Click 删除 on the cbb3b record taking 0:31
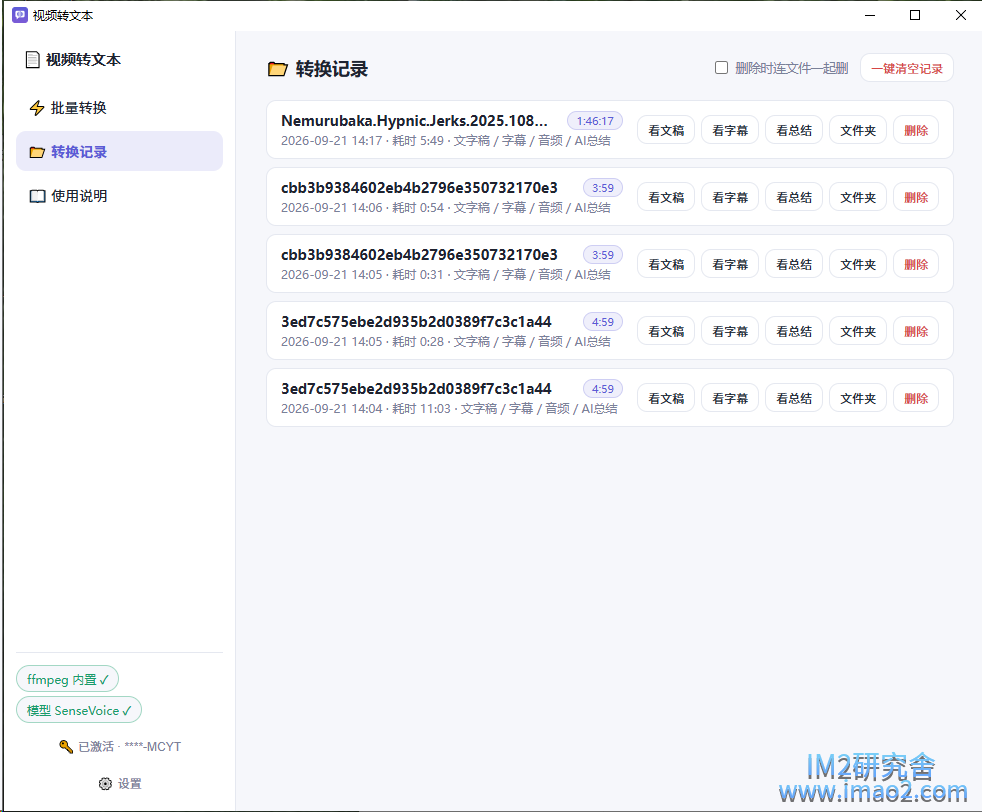 tap(916, 264)
